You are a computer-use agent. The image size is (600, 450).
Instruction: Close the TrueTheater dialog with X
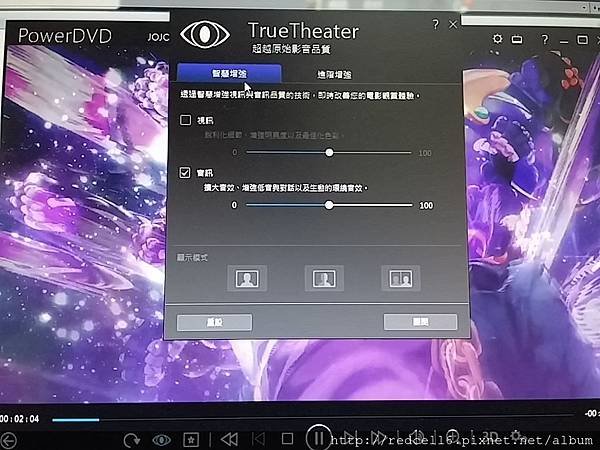coord(453,24)
